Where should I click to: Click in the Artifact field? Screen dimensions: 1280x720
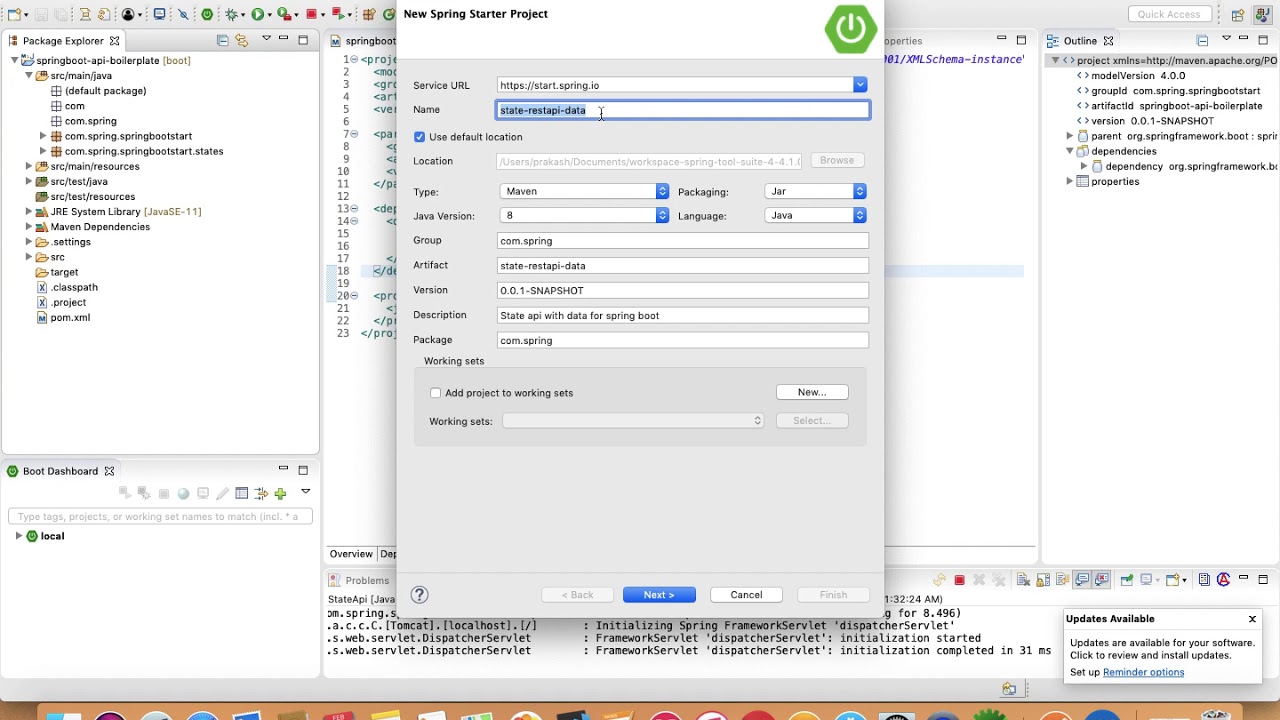[683, 266]
